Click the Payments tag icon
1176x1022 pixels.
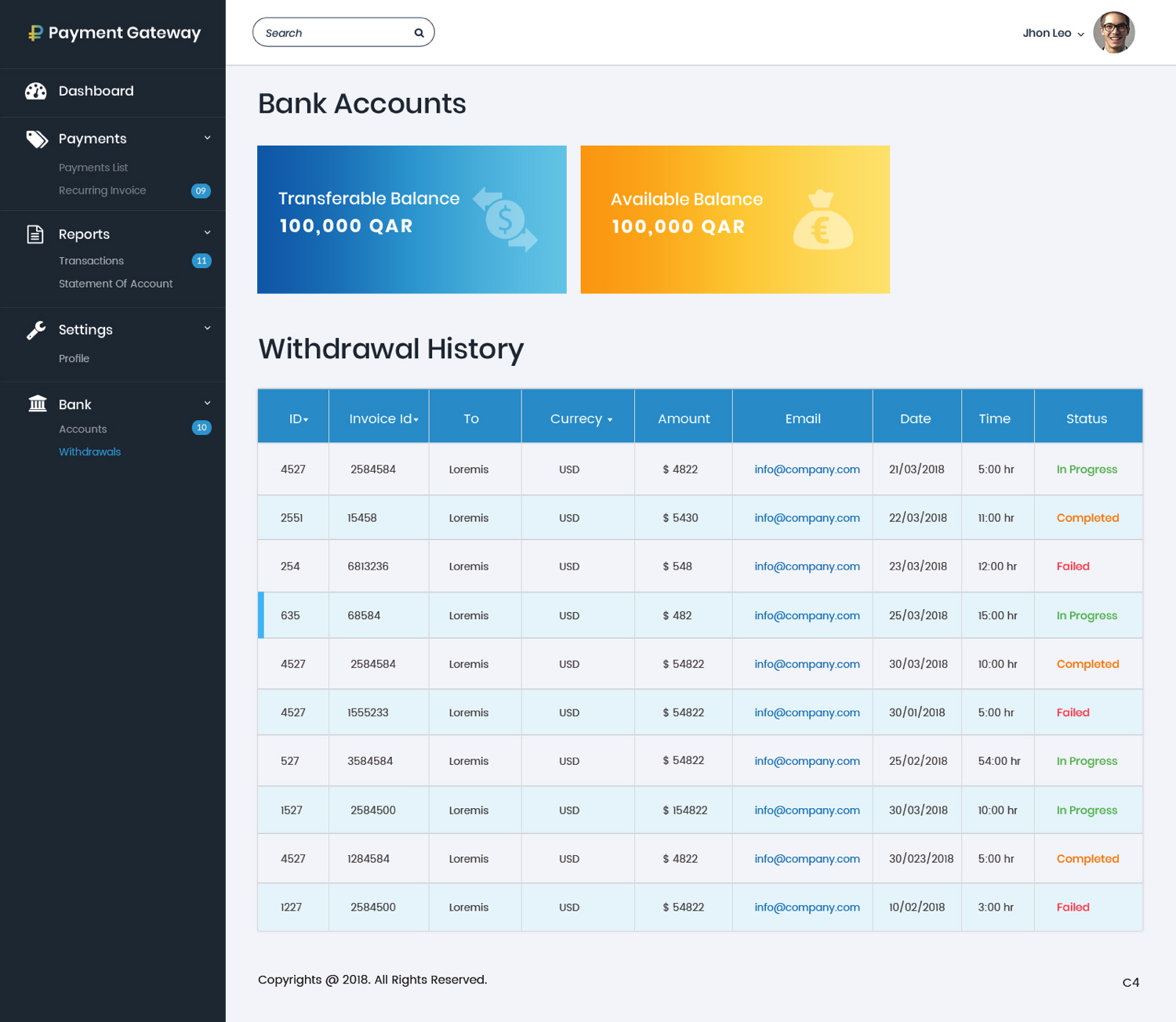37,140
